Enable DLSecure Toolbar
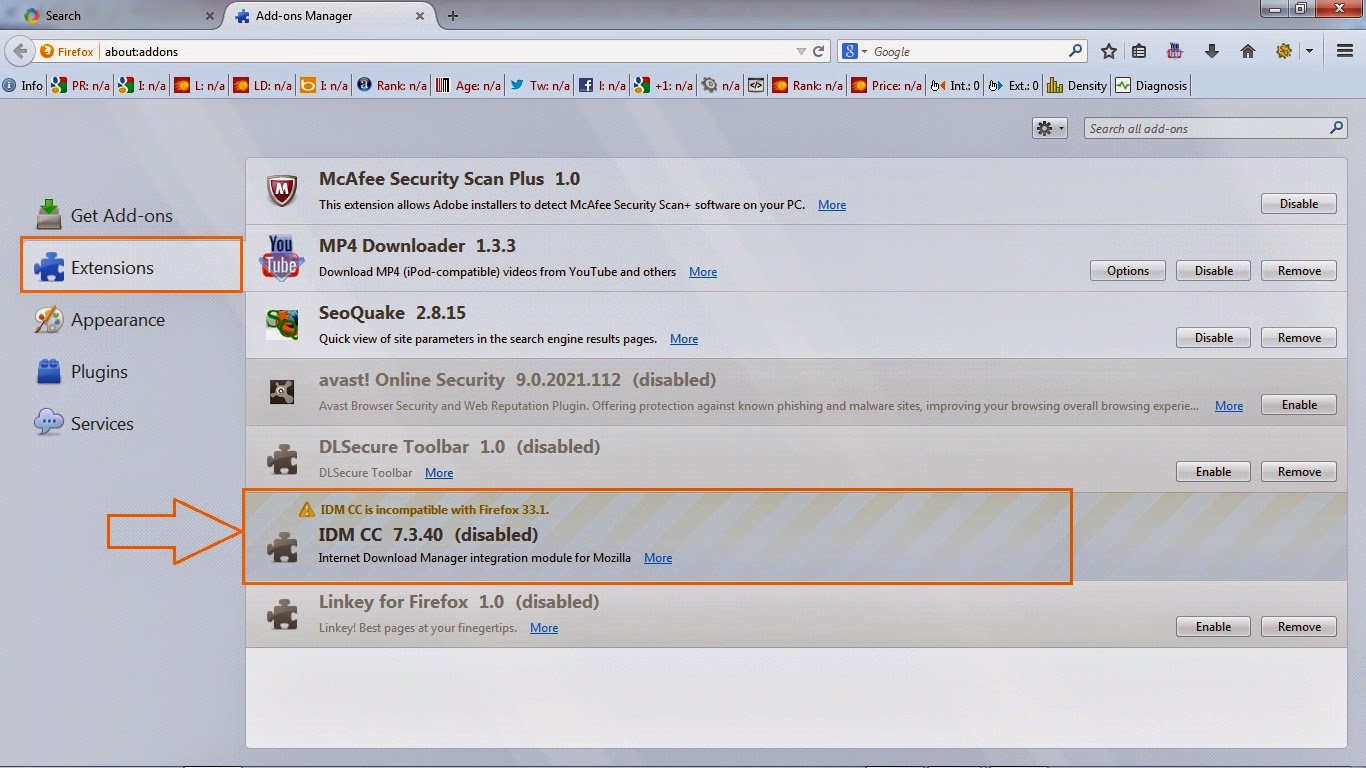Viewport: 1366px width, 768px height. (1214, 472)
